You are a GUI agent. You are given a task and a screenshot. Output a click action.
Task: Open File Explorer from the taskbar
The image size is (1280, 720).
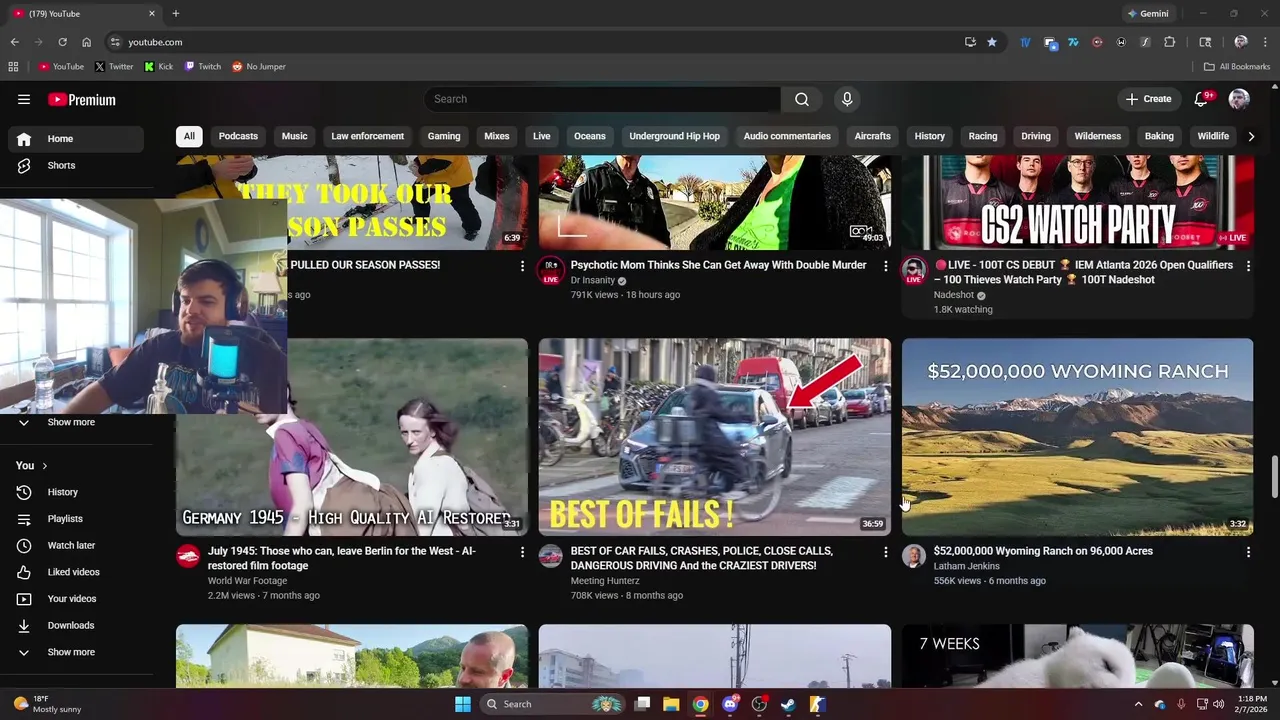pyautogui.click(x=671, y=704)
